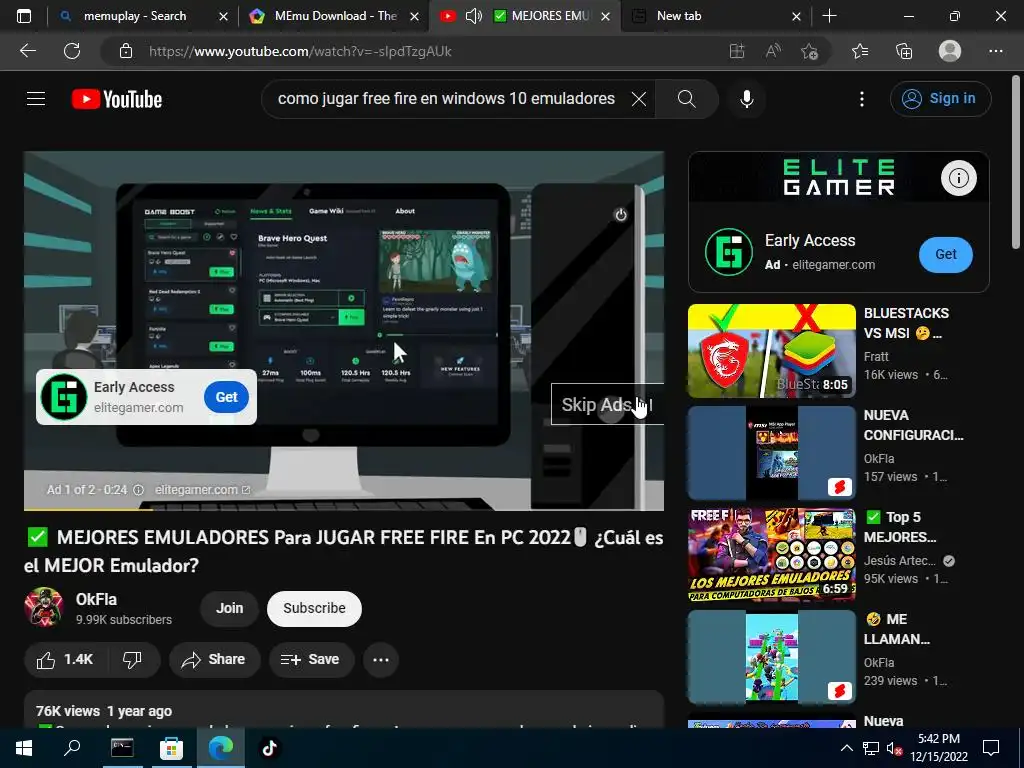Open TikTok from taskbar
The width and height of the screenshot is (1024, 768).
[x=270, y=748]
